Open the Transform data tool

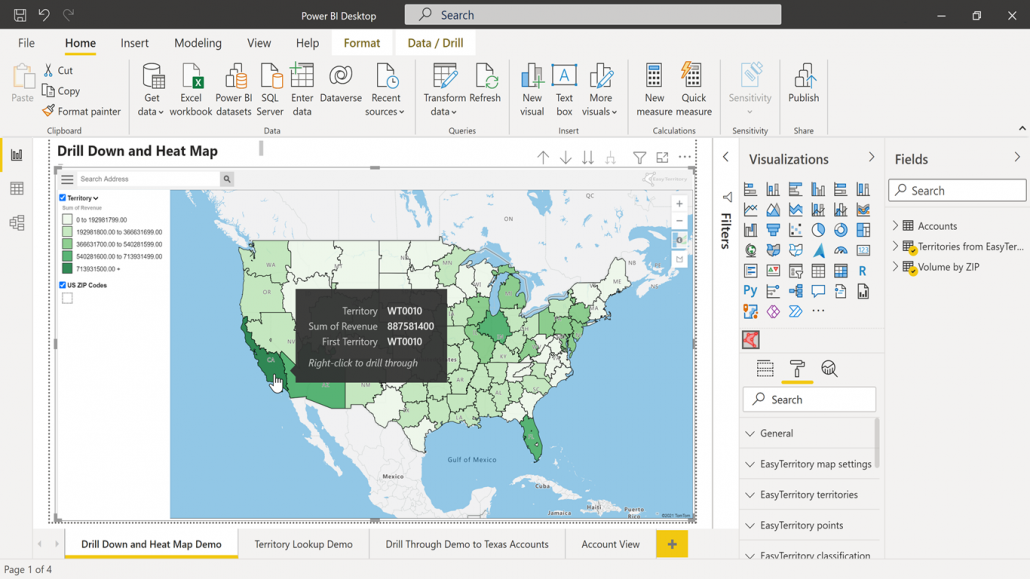tap(444, 90)
